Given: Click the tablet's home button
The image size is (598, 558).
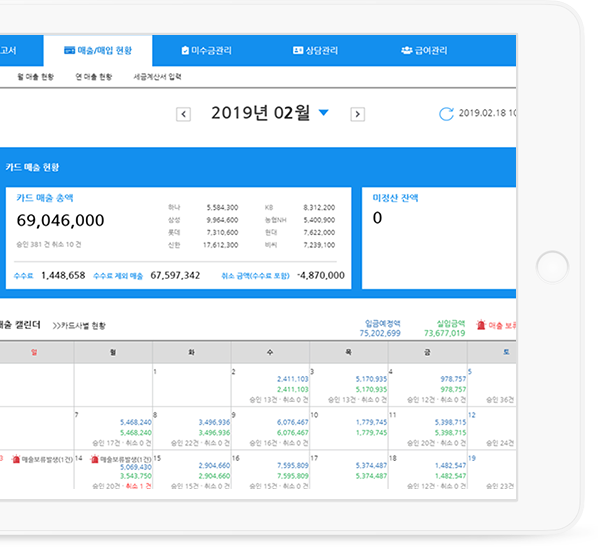Looking at the screenshot, I should (x=552, y=267).
